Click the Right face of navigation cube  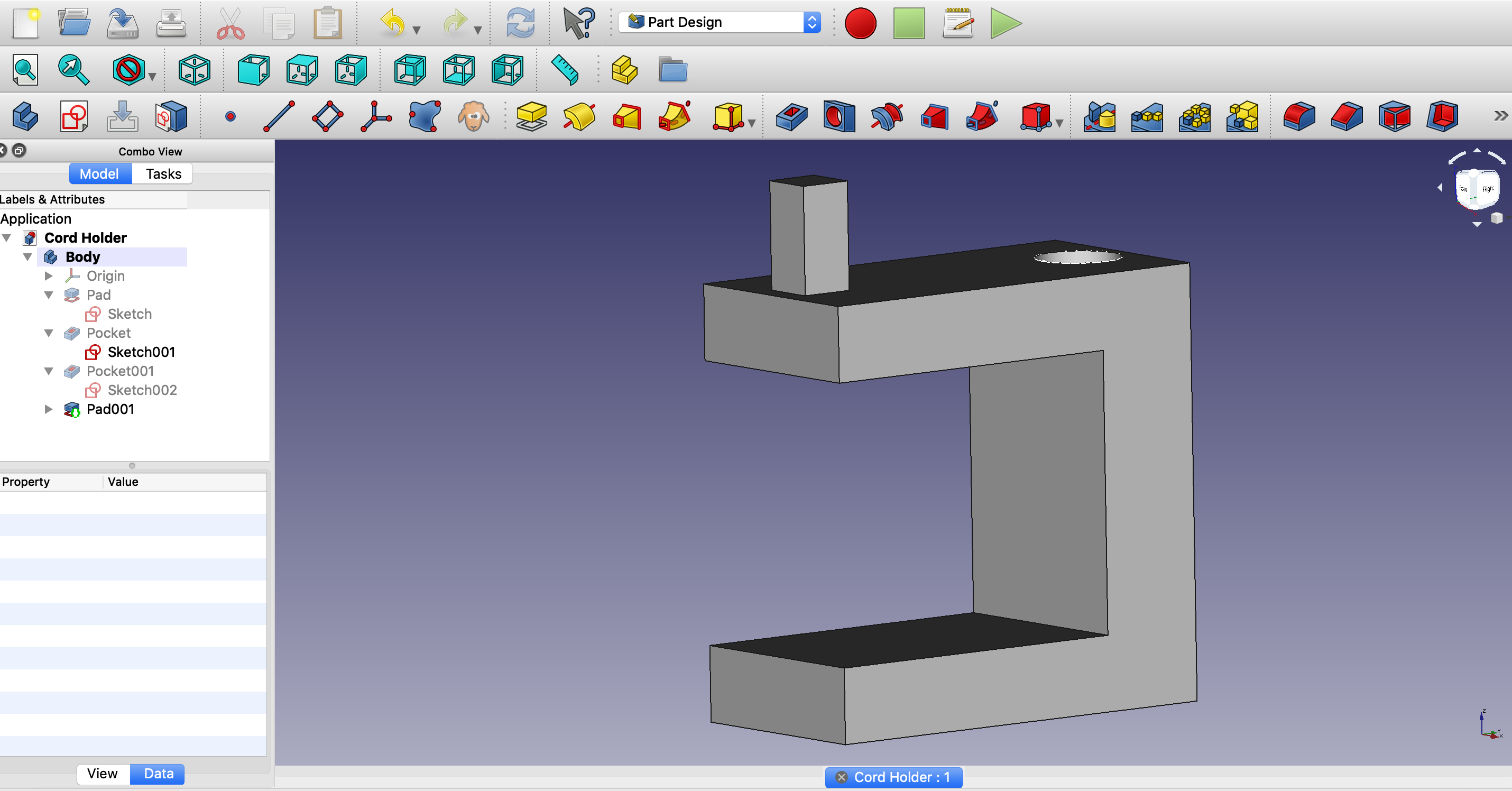click(x=1487, y=189)
